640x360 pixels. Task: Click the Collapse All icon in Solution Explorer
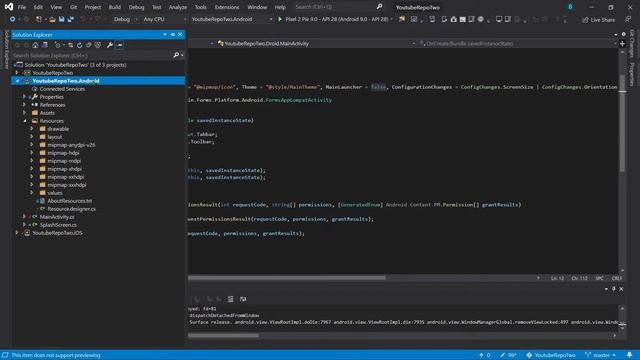pos(89,45)
